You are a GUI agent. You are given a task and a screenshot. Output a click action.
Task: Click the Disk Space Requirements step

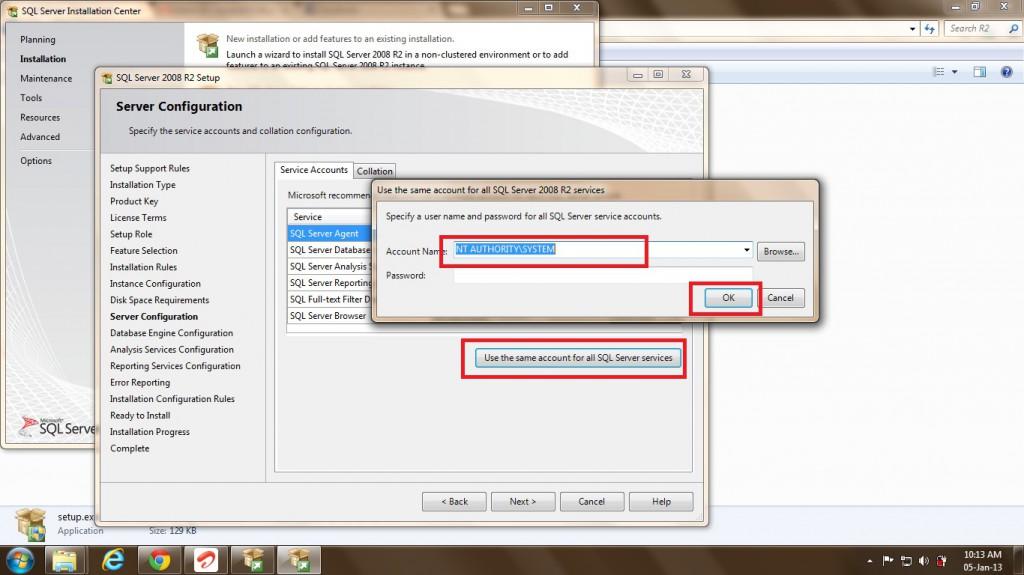(x=159, y=300)
